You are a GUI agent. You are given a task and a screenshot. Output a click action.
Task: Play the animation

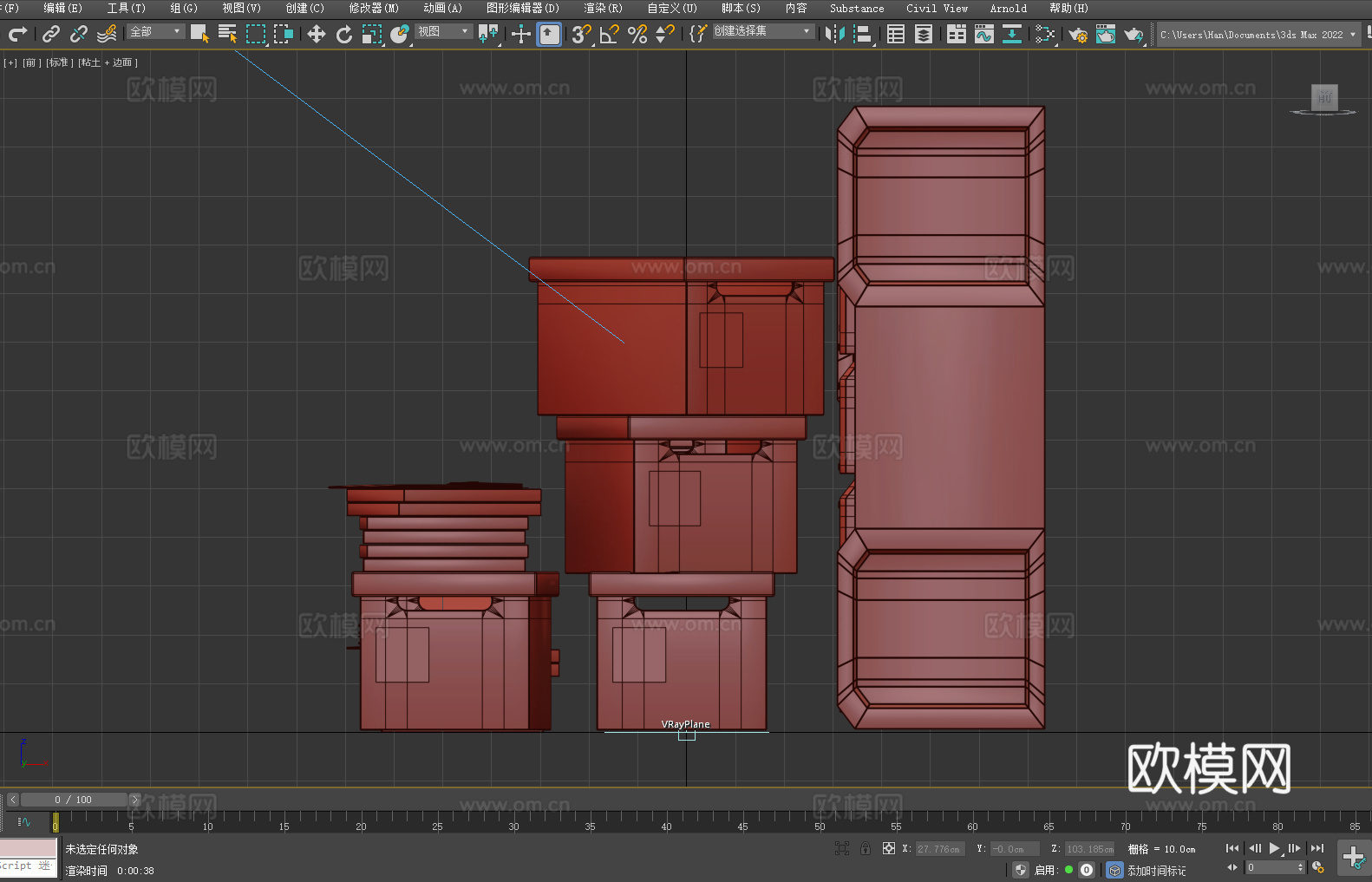click(1274, 848)
